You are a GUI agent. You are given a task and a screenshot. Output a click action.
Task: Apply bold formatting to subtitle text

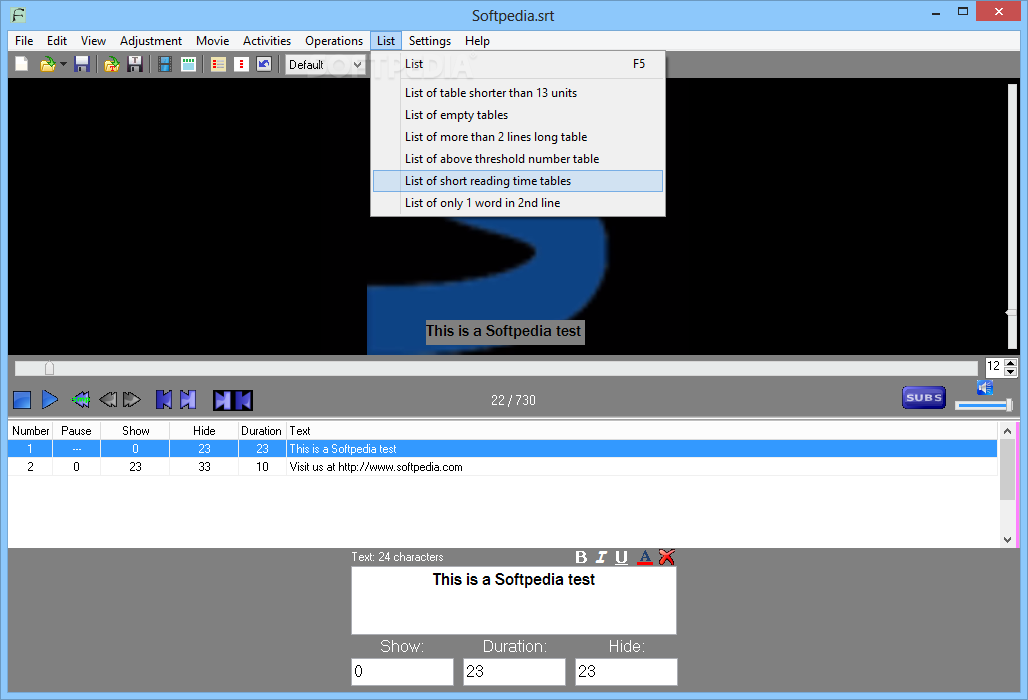[581, 557]
